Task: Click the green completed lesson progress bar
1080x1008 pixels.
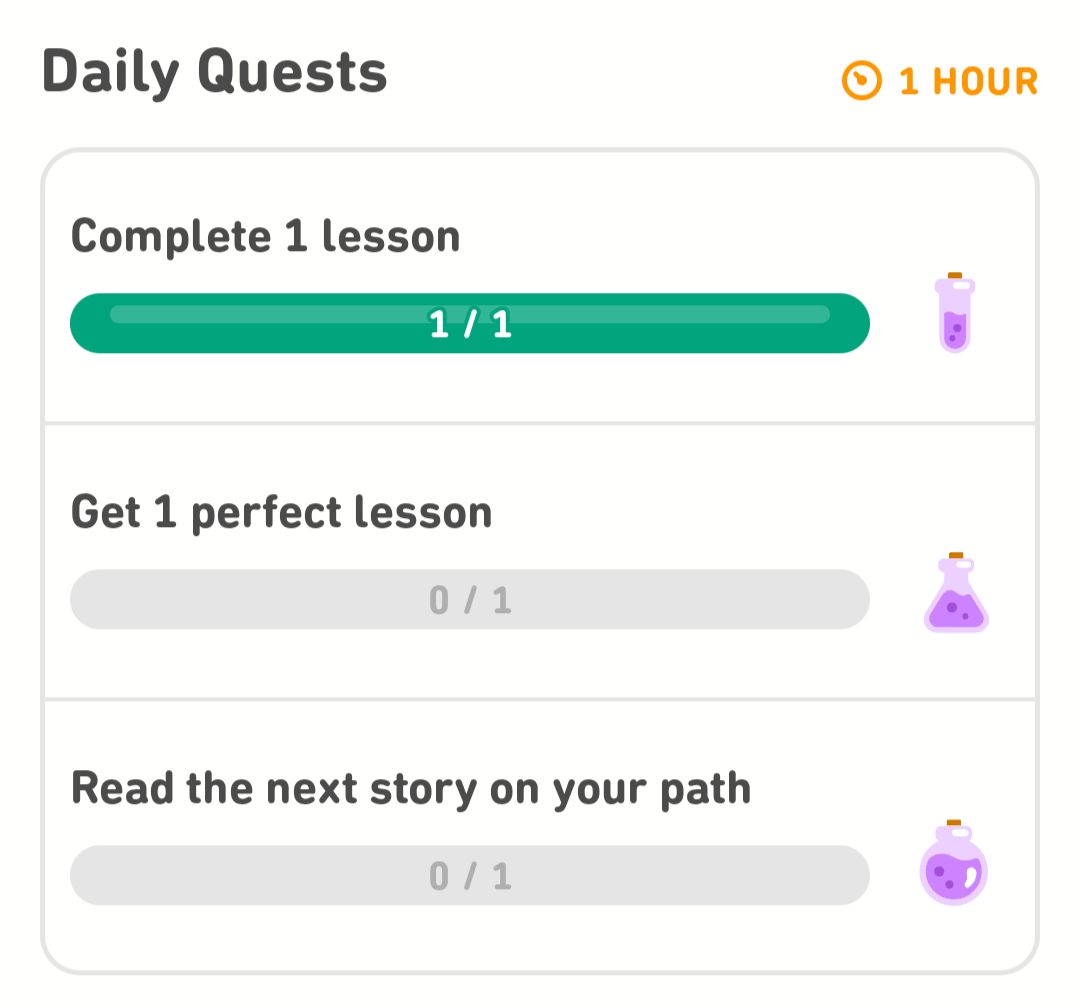Action: [x=470, y=323]
